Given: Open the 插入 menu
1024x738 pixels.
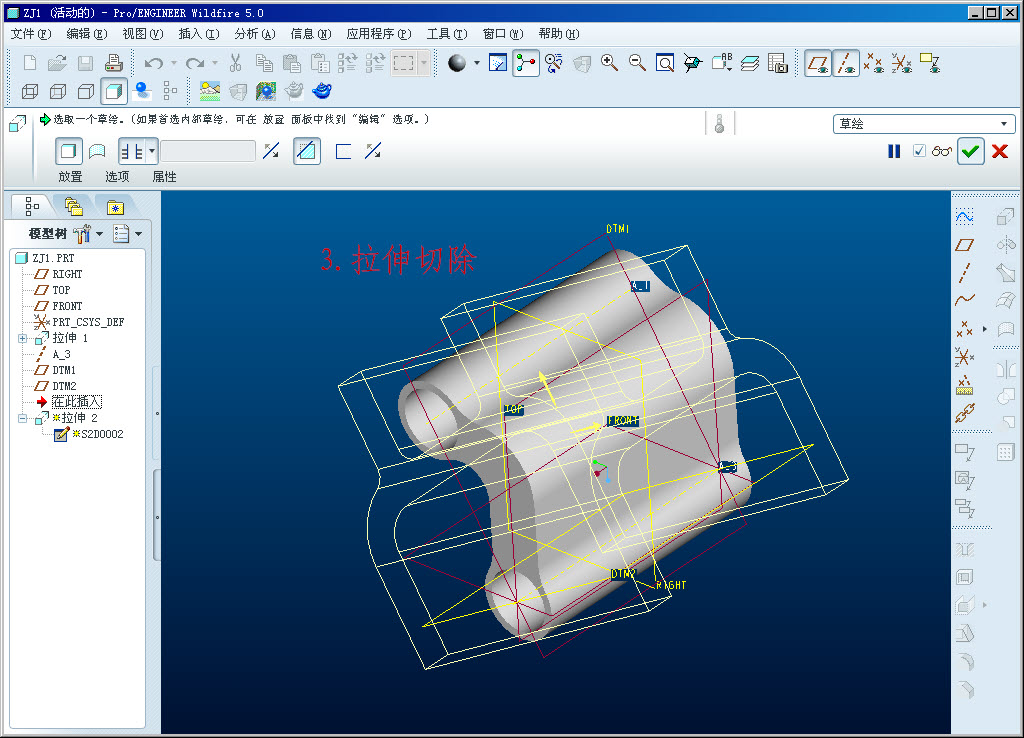Looking at the screenshot, I should (199, 34).
